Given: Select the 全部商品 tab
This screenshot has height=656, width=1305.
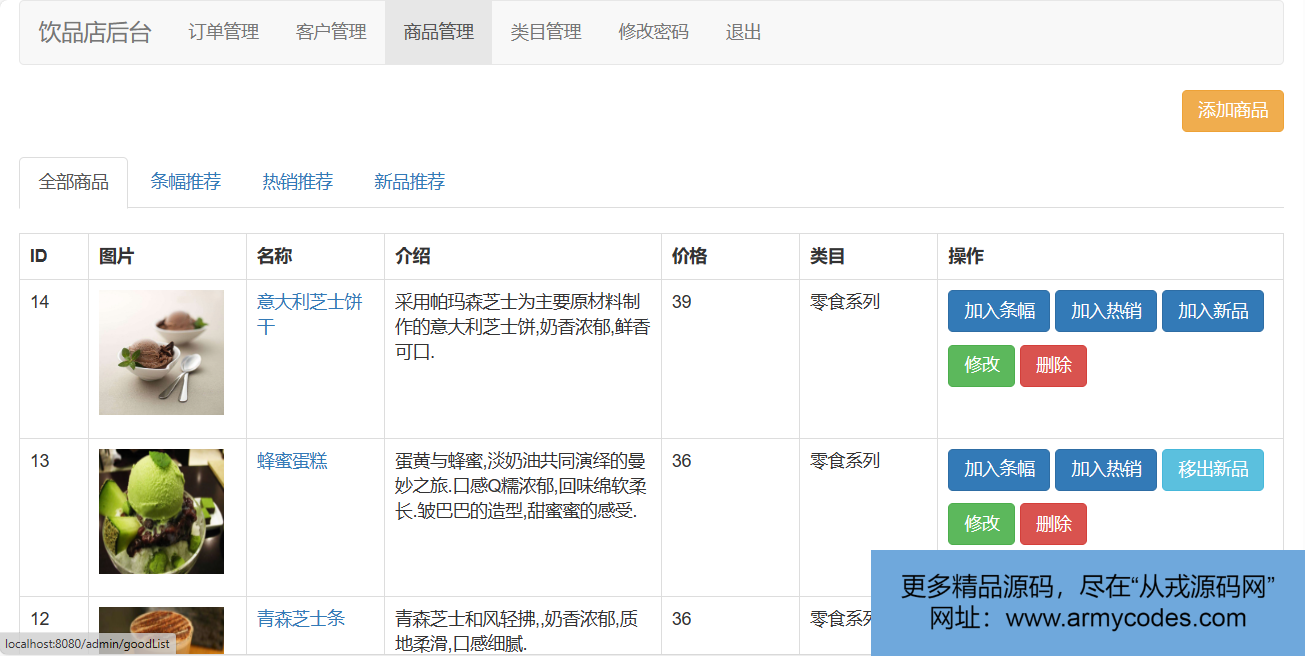Looking at the screenshot, I should coord(74,182).
